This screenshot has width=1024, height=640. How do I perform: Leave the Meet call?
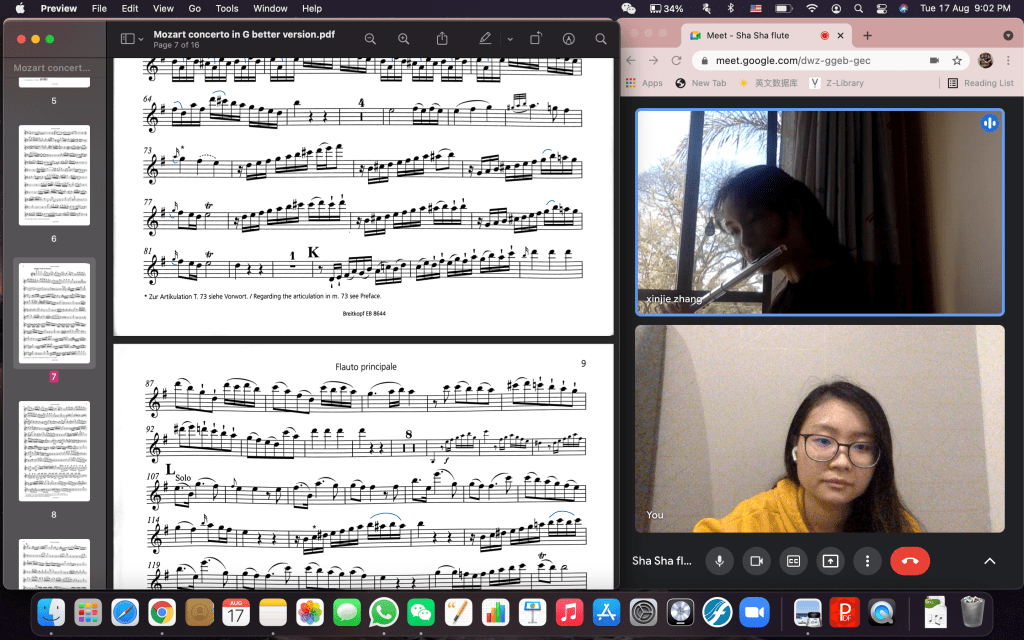pos(909,561)
